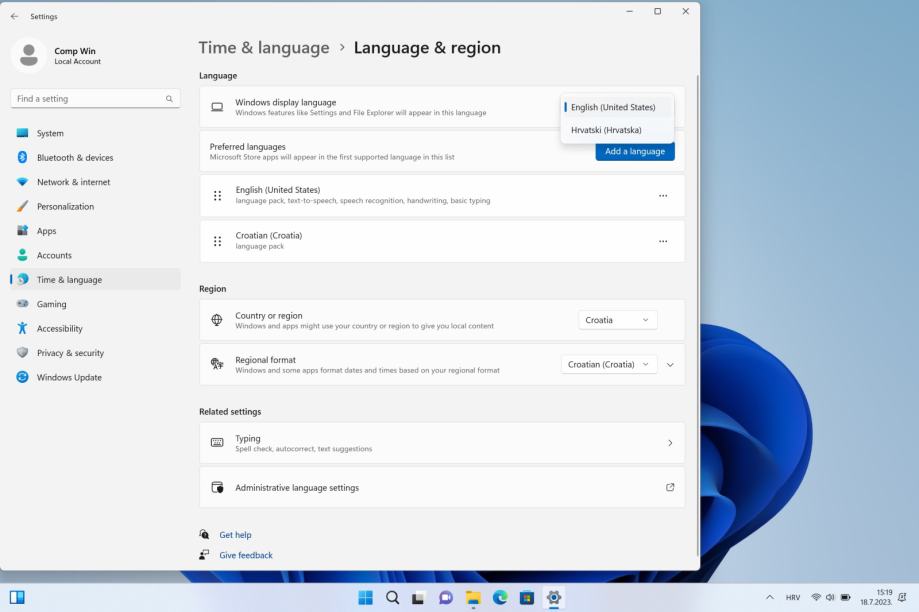Image resolution: width=919 pixels, height=612 pixels.
Task: Open Privacy & security settings
Action: tap(96, 353)
